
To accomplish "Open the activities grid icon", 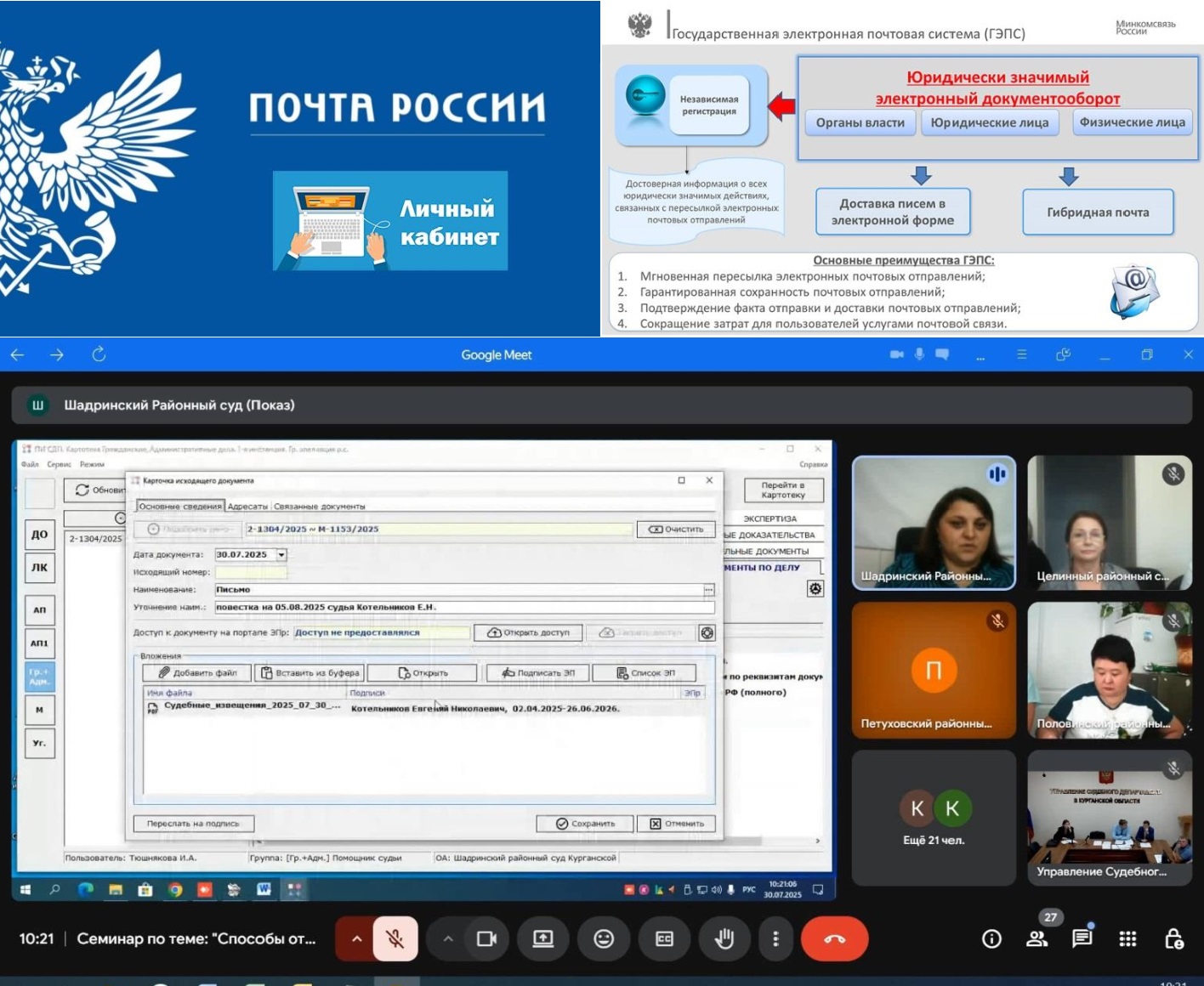I will point(1127,939).
